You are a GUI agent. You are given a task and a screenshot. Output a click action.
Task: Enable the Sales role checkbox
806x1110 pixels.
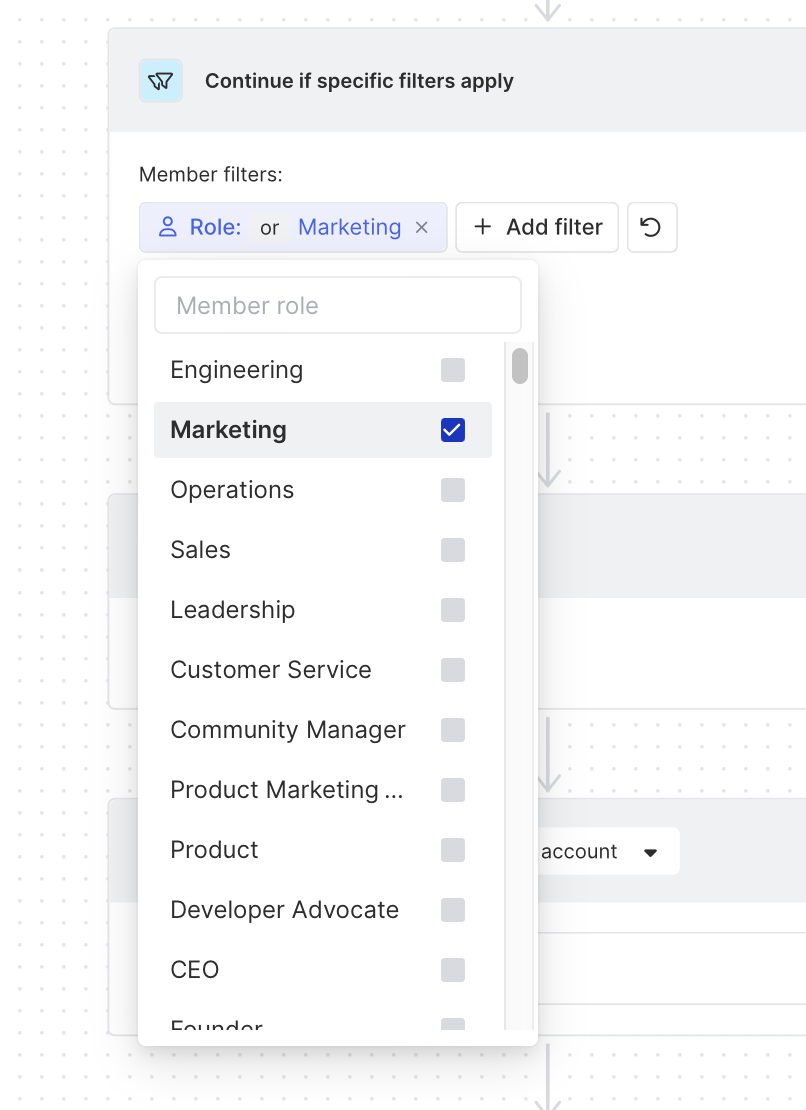point(453,550)
